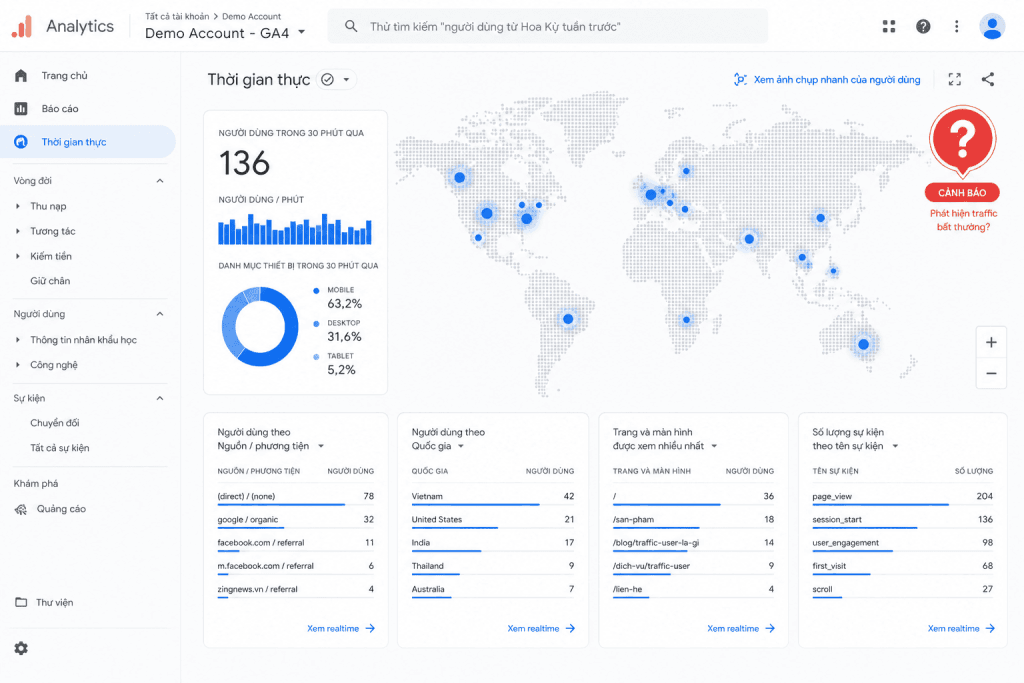The image size is (1024, 683).
Task: Click Xem realtime under event count card
Action: 961,628
